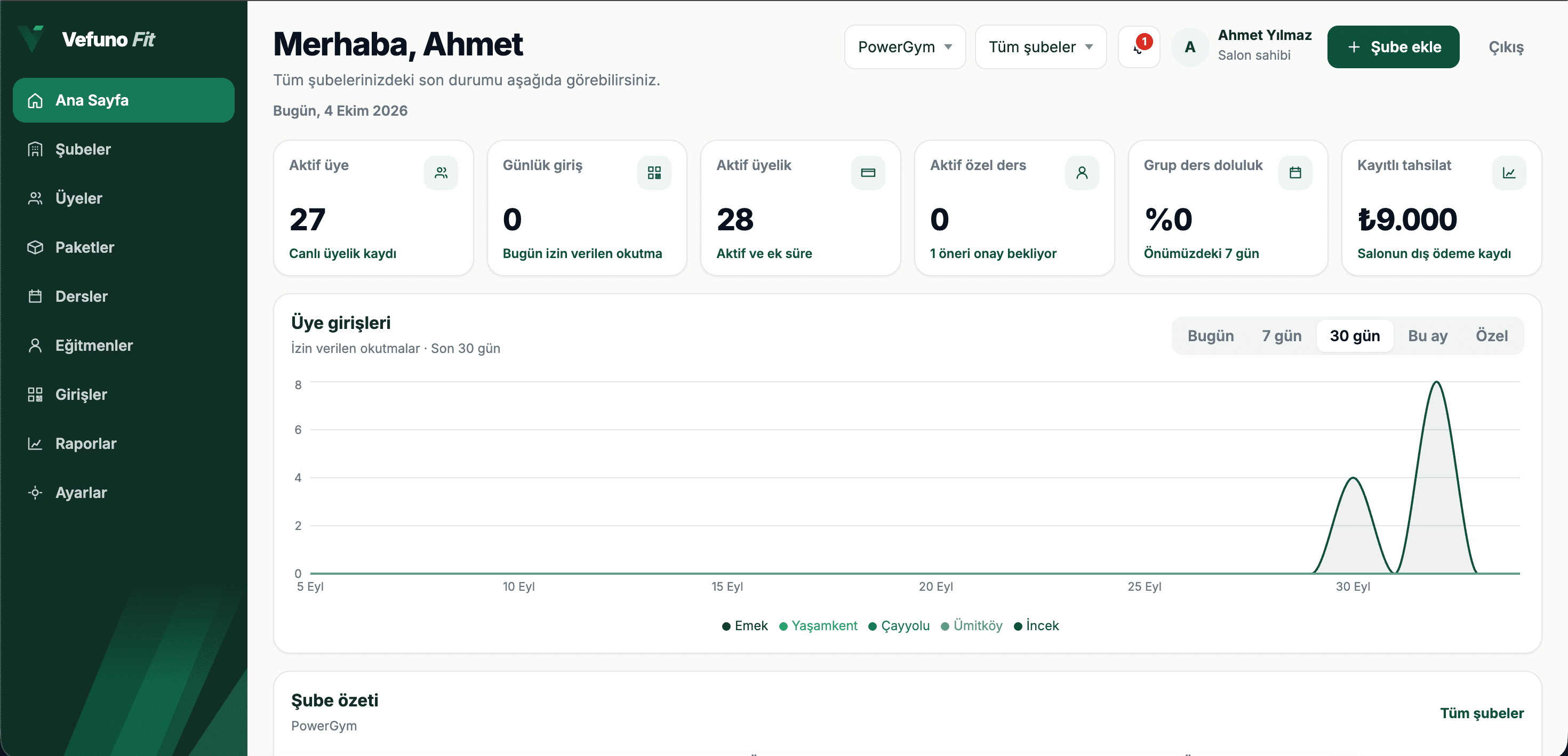Click the people icon next to Üyeler
Image resolution: width=1568 pixels, height=756 pixels.
click(x=35, y=198)
